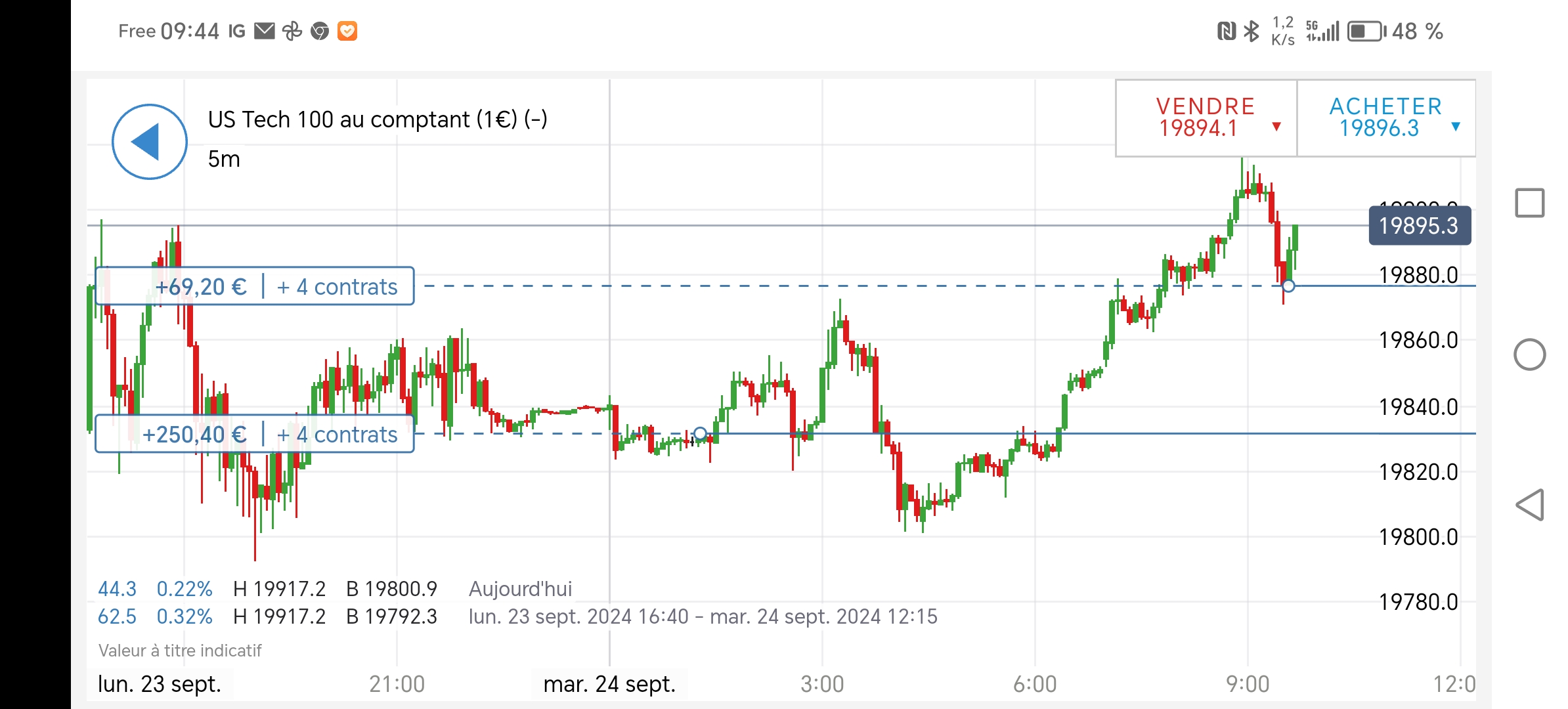Expand the VENDRE red dropdown arrow
The height and width of the screenshot is (709, 1568).
point(1276,126)
